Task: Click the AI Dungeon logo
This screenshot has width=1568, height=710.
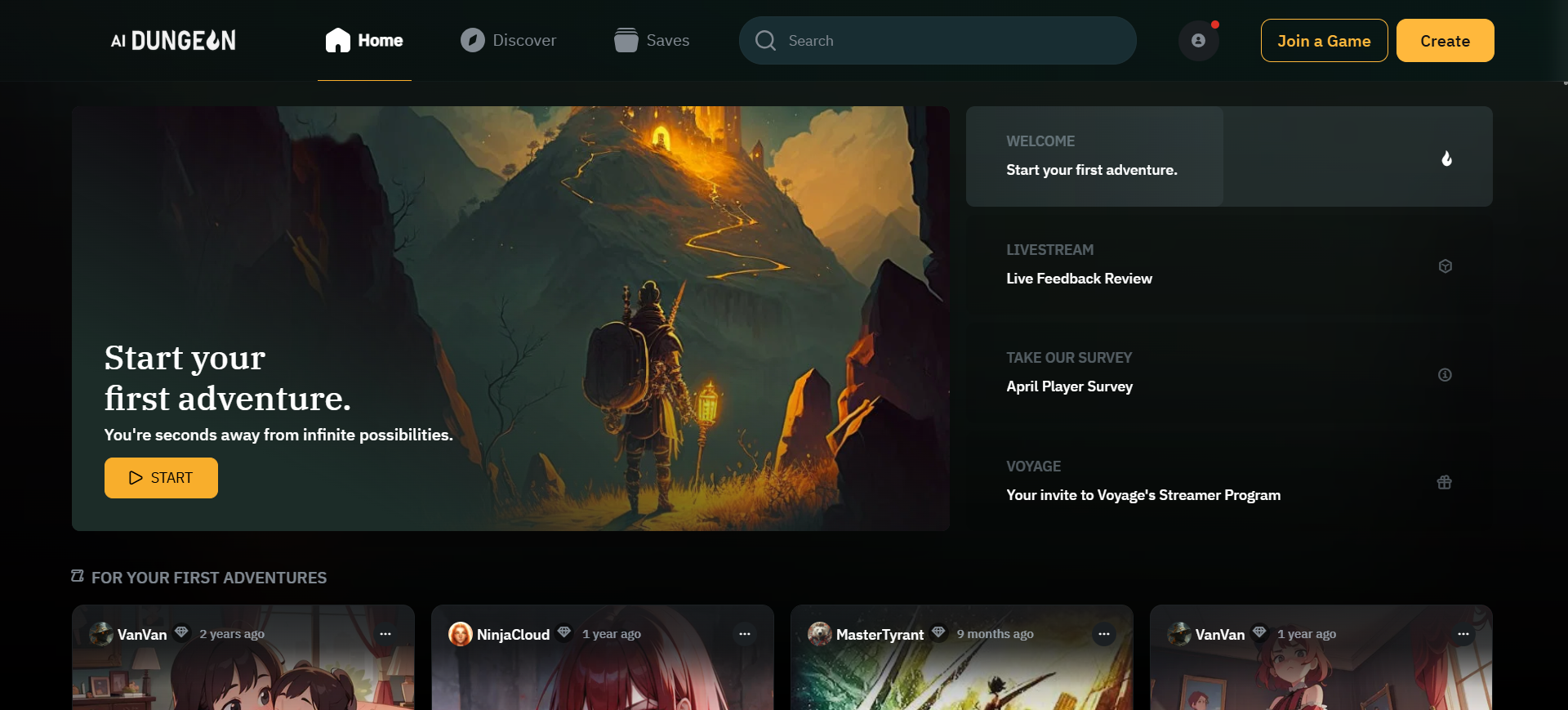Action: coord(173,40)
